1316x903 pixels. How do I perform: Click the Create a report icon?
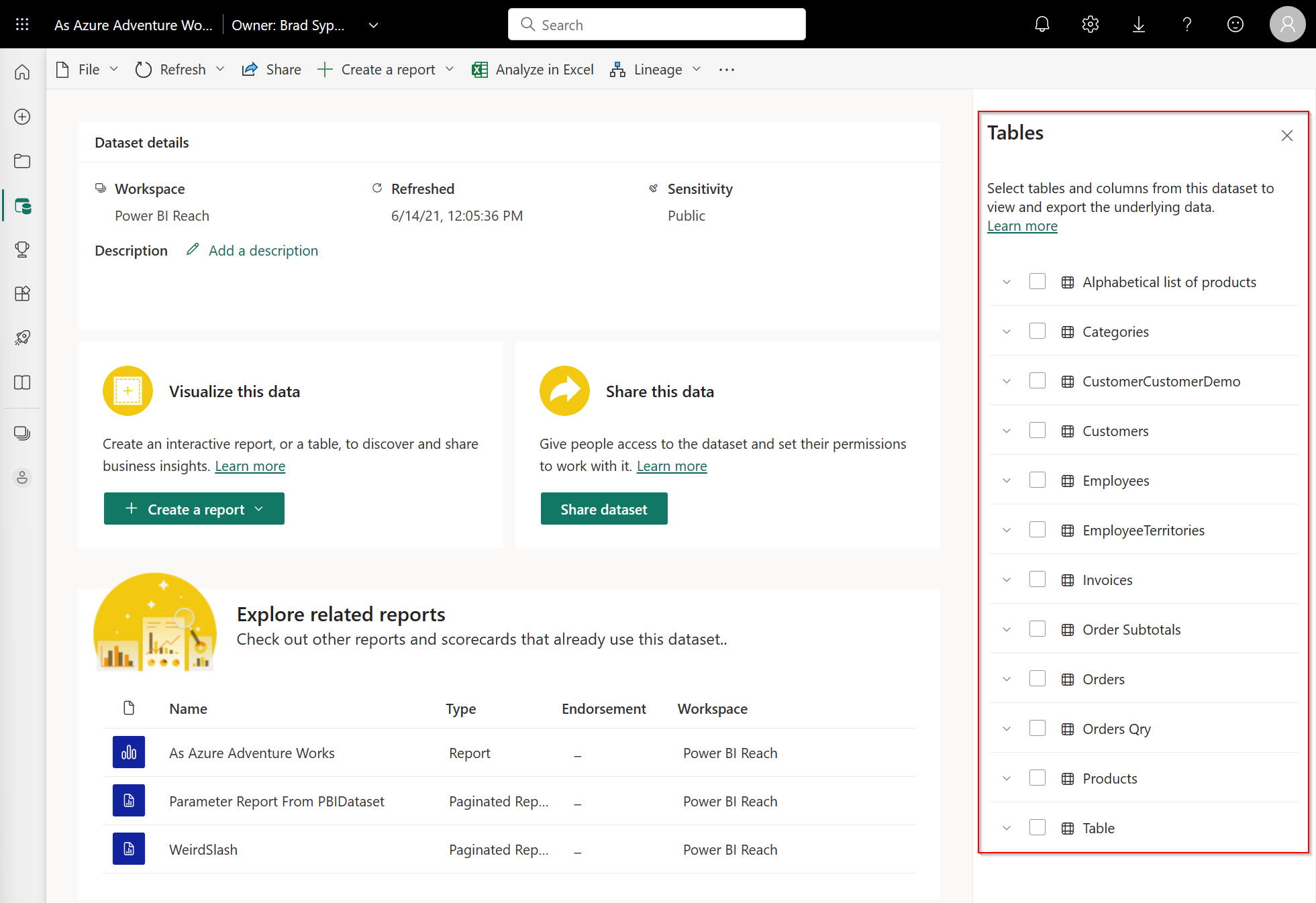coord(194,510)
